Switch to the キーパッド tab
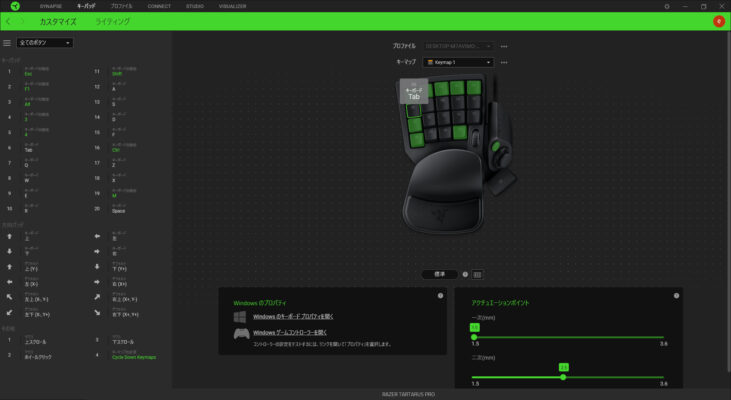 click(x=86, y=7)
